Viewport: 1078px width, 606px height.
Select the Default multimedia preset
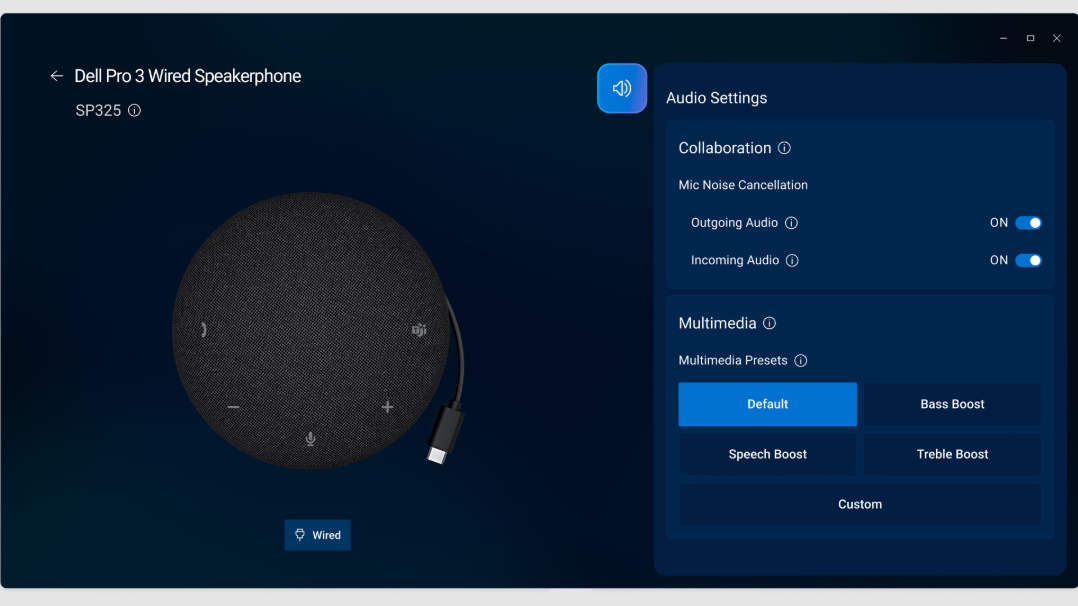[x=767, y=404]
